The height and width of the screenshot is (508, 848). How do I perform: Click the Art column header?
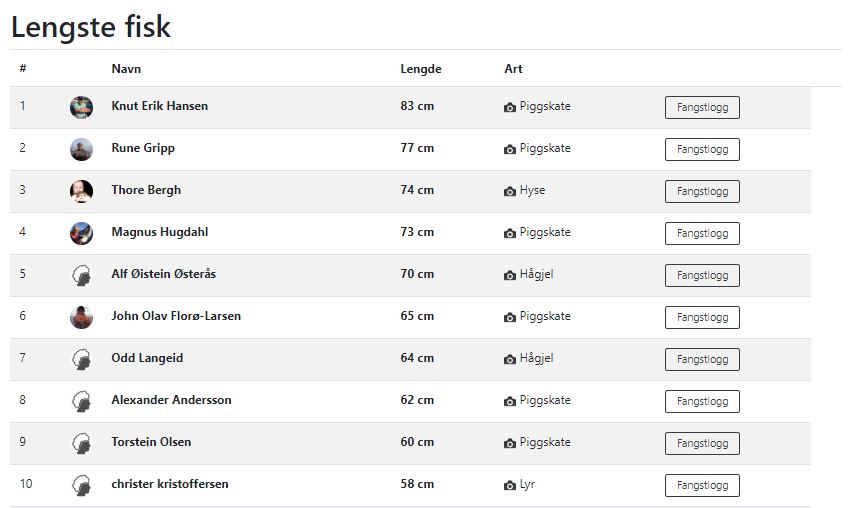(x=513, y=69)
